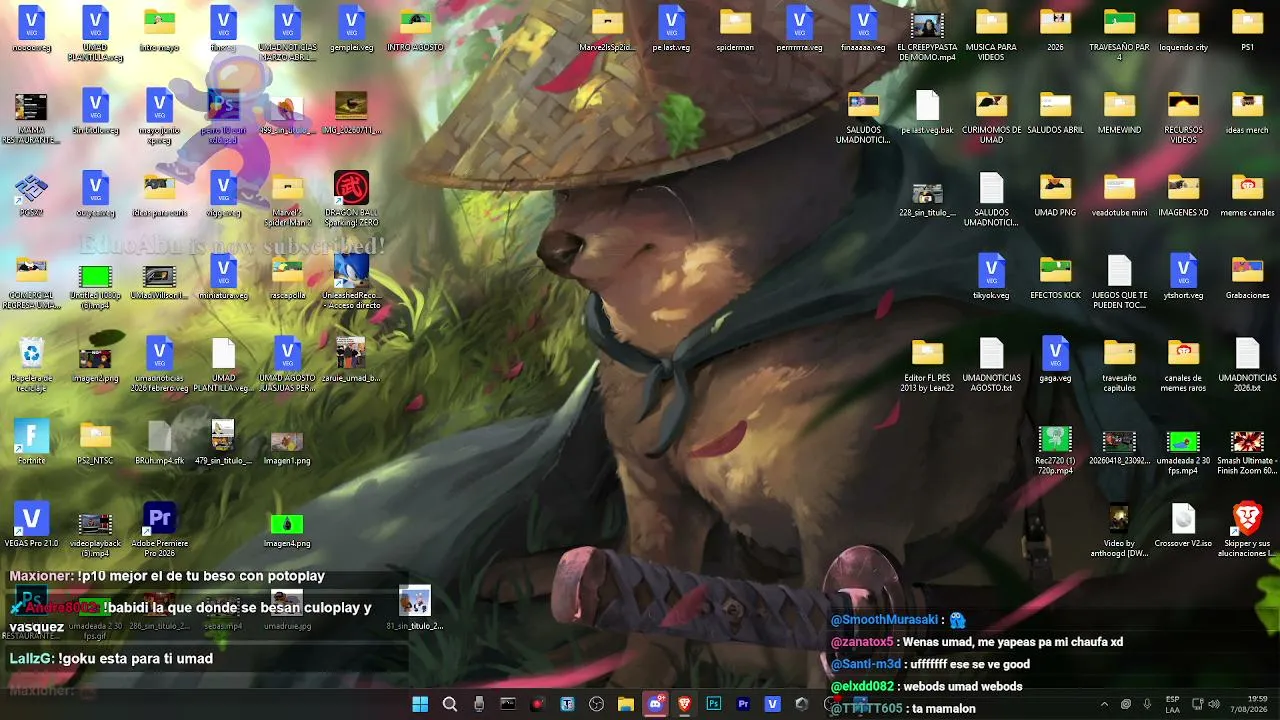Select the veadotube mini folder
Image resolution: width=1280 pixels, height=720 pixels.
[1119, 194]
